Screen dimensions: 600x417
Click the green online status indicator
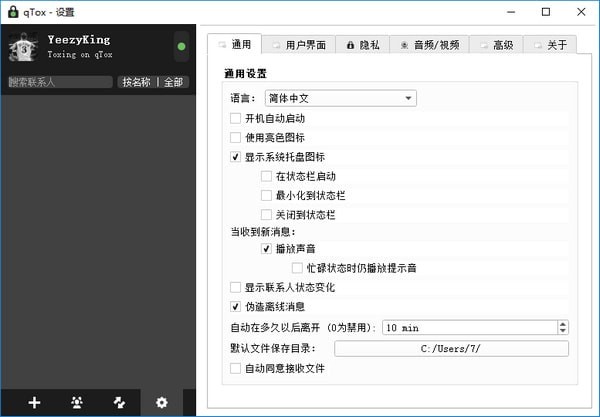(x=181, y=47)
